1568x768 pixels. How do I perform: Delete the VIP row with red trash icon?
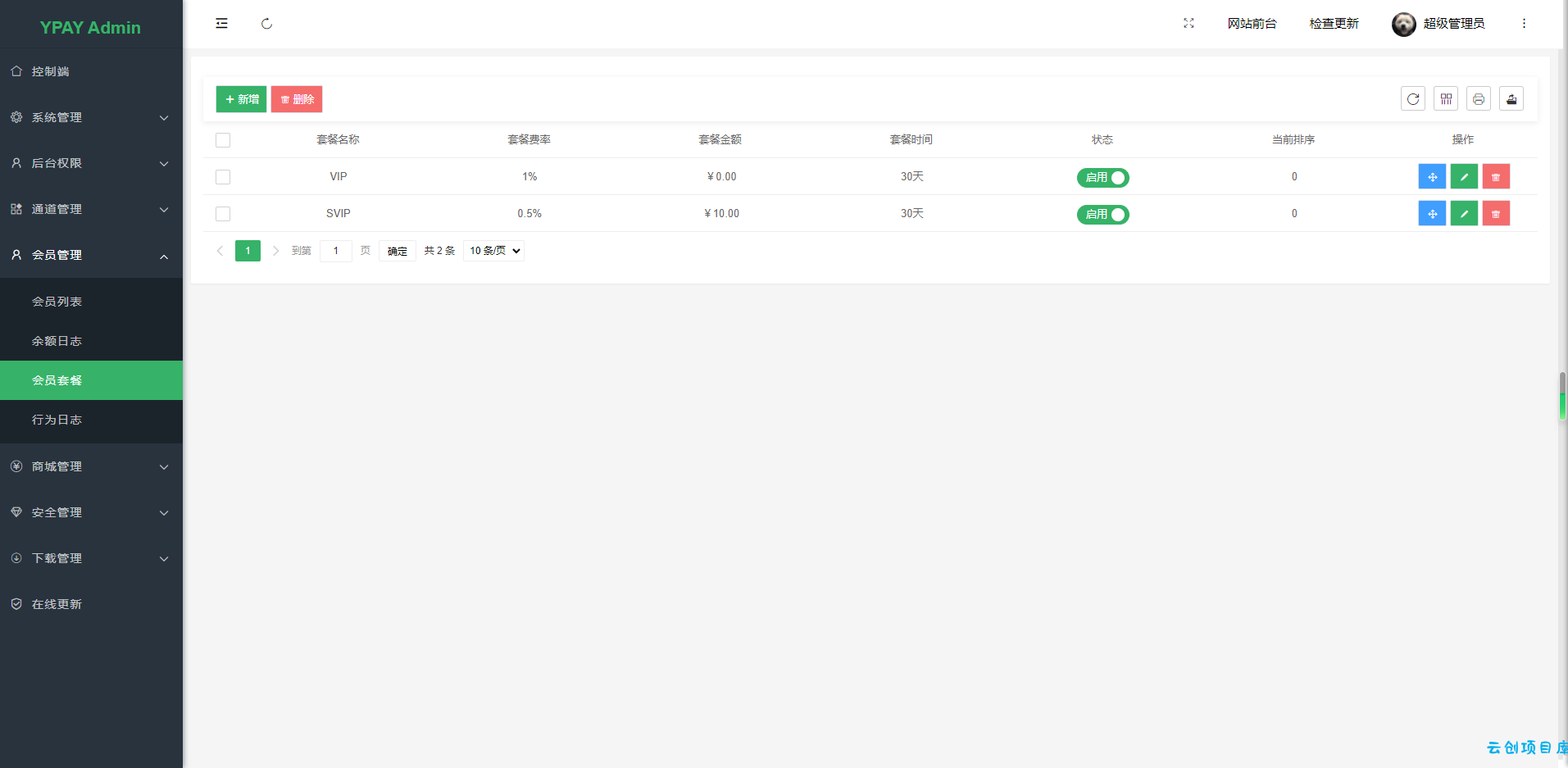[x=1496, y=177]
